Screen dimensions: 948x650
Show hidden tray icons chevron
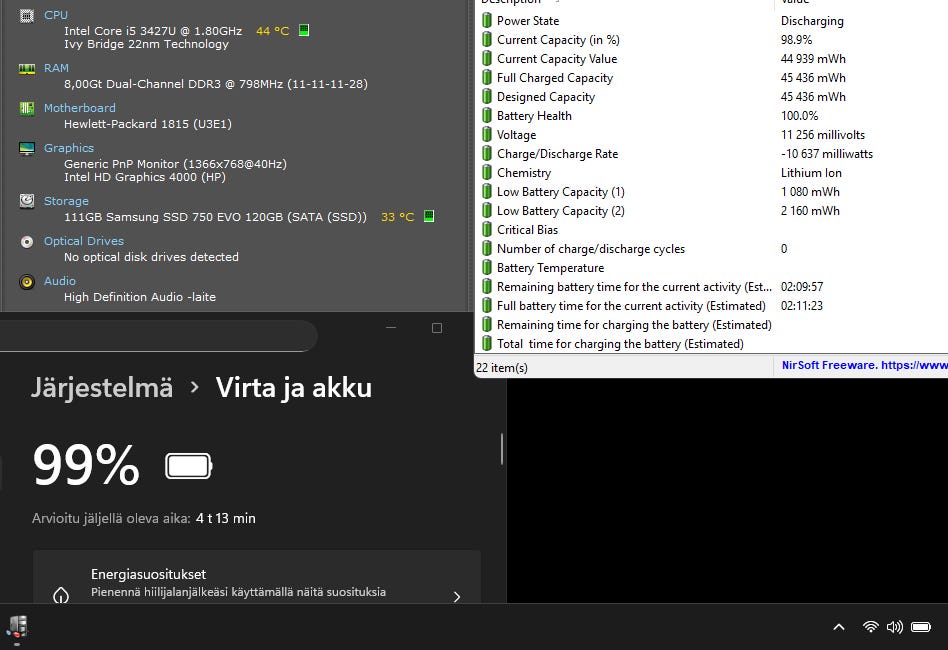click(x=839, y=627)
